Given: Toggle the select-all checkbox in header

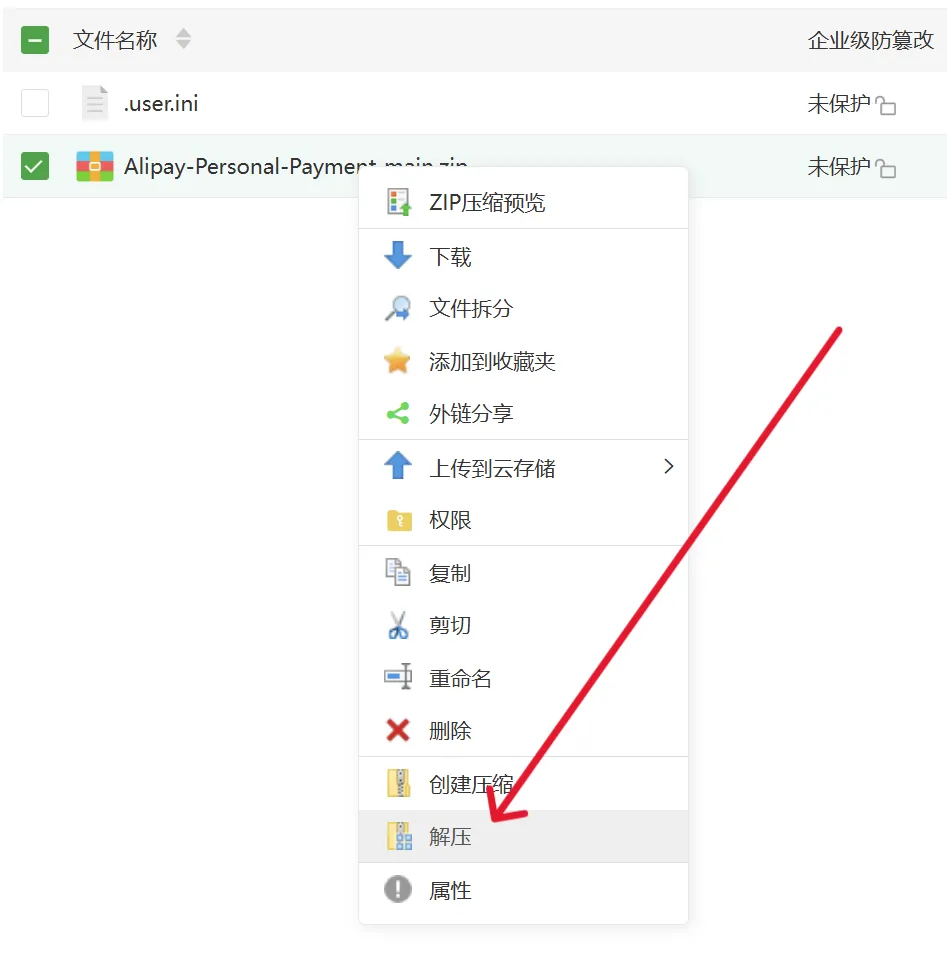Looking at the screenshot, I should tap(35, 40).
